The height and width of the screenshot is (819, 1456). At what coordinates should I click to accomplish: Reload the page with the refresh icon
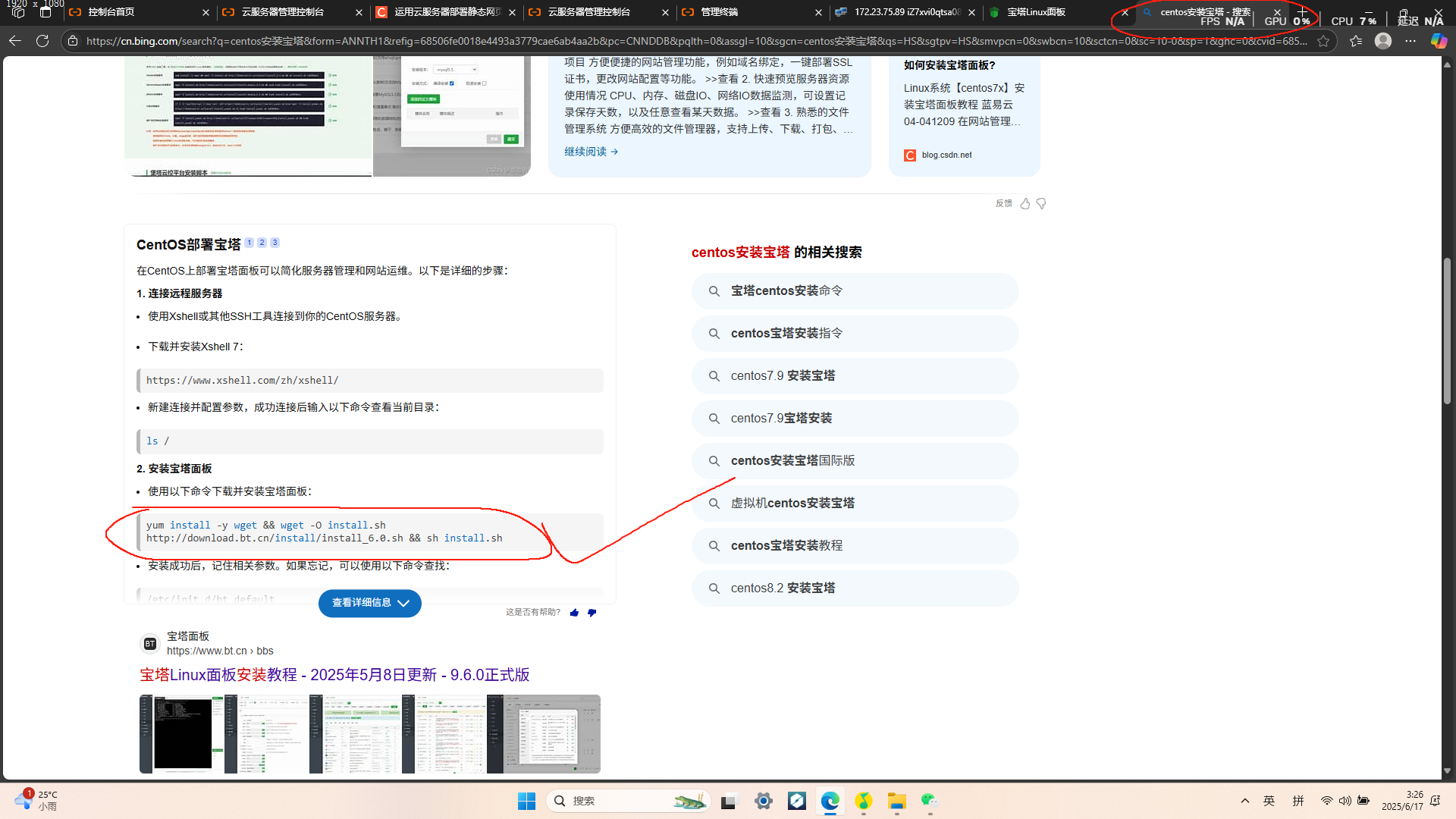tap(42, 41)
